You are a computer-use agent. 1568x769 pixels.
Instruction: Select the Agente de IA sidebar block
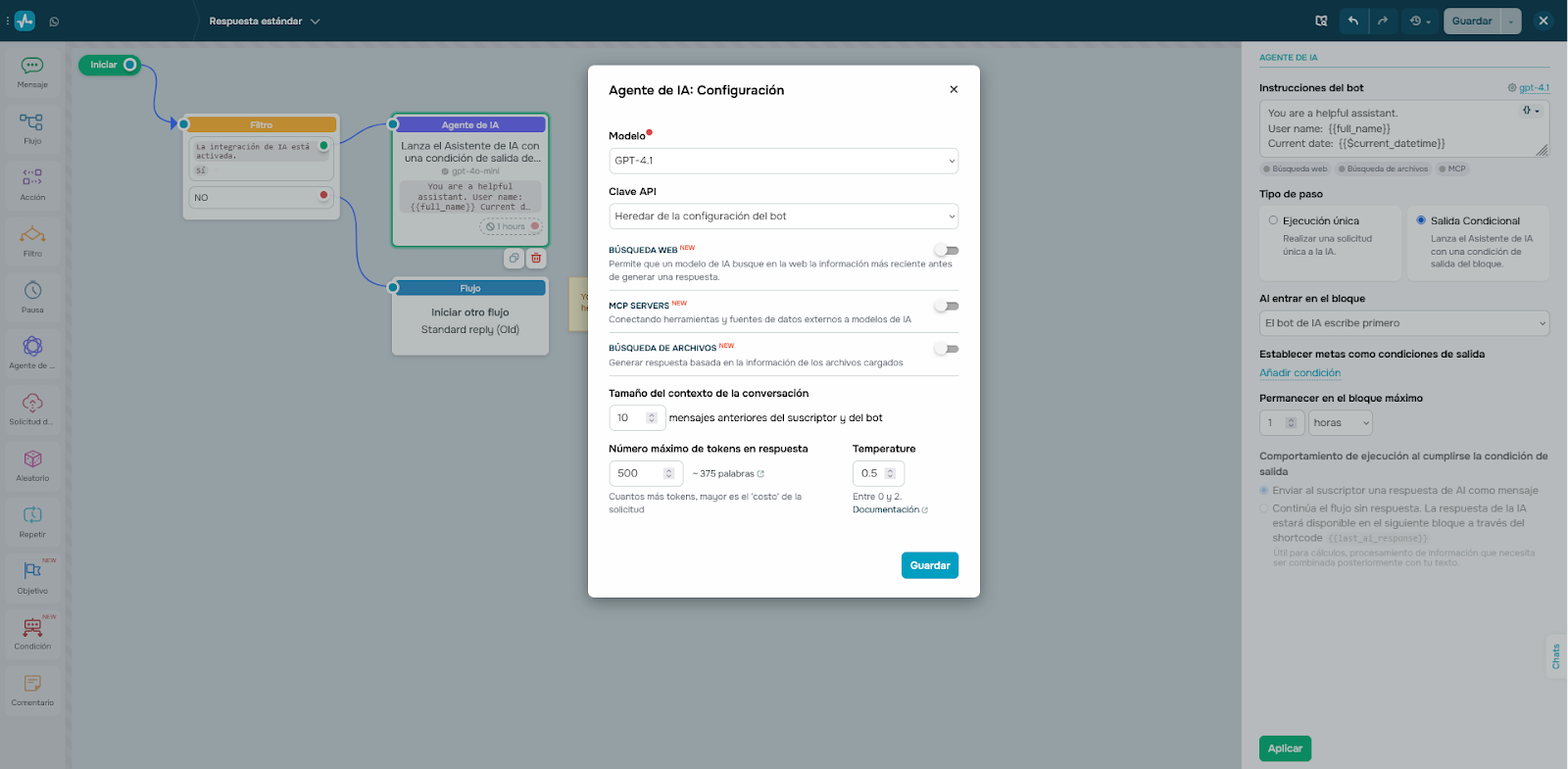32,353
